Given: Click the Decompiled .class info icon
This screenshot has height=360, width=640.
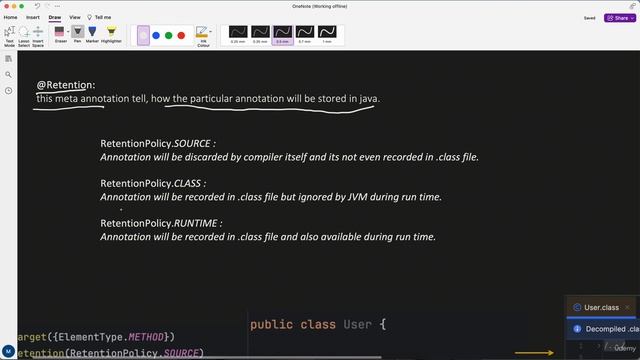Looking at the screenshot, I should (x=577, y=329).
